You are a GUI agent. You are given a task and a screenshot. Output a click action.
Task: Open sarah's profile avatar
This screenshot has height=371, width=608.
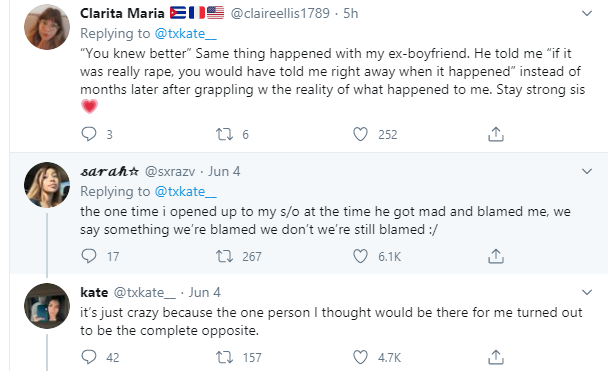(x=47, y=185)
